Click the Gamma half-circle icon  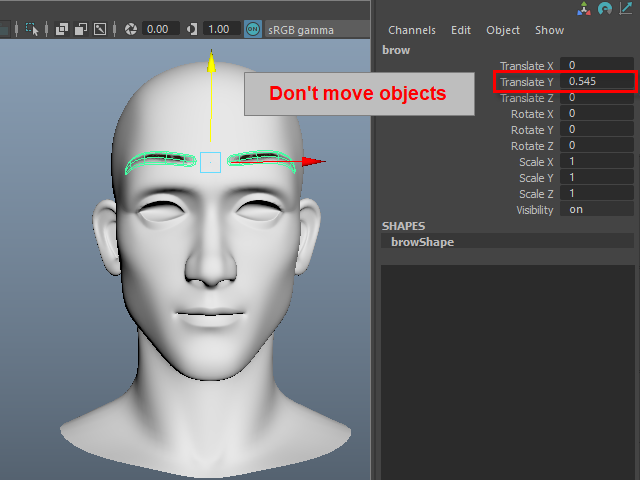coord(192,29)
